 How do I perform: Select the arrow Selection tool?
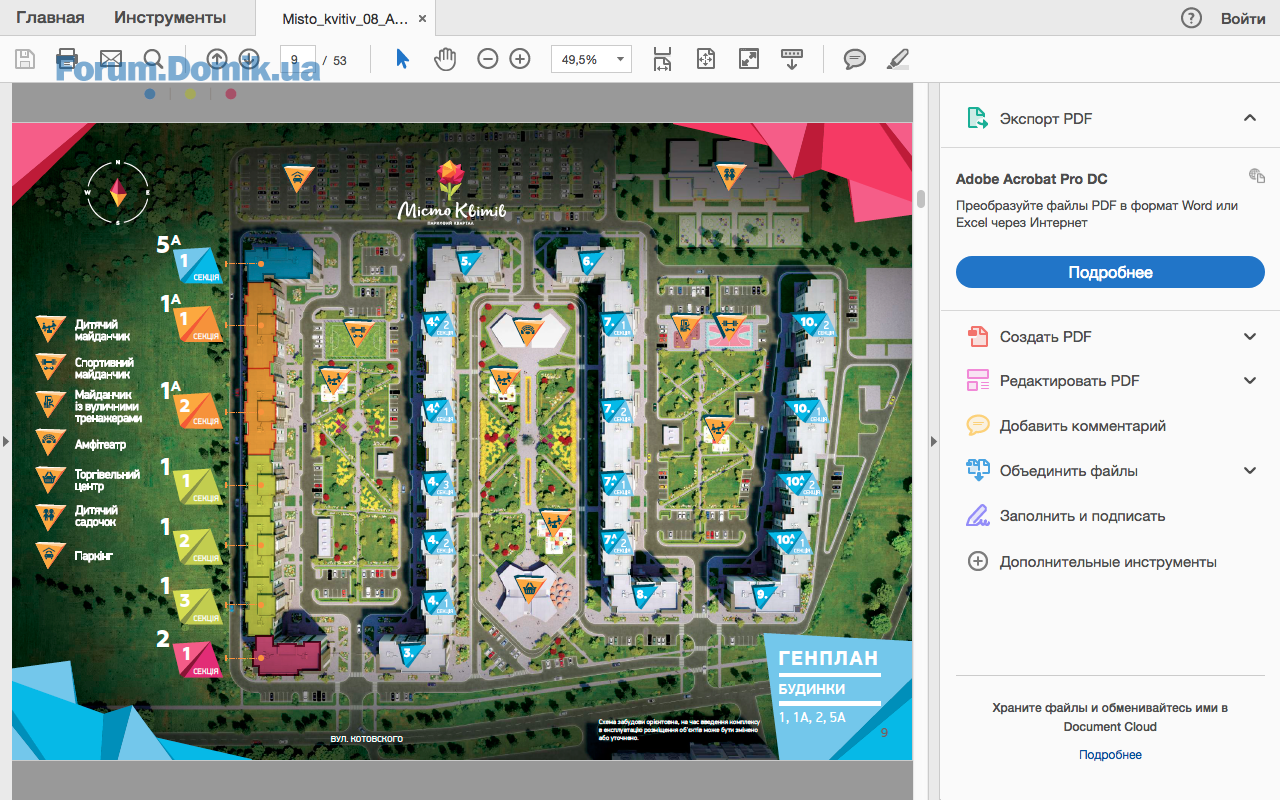(402, 59)
